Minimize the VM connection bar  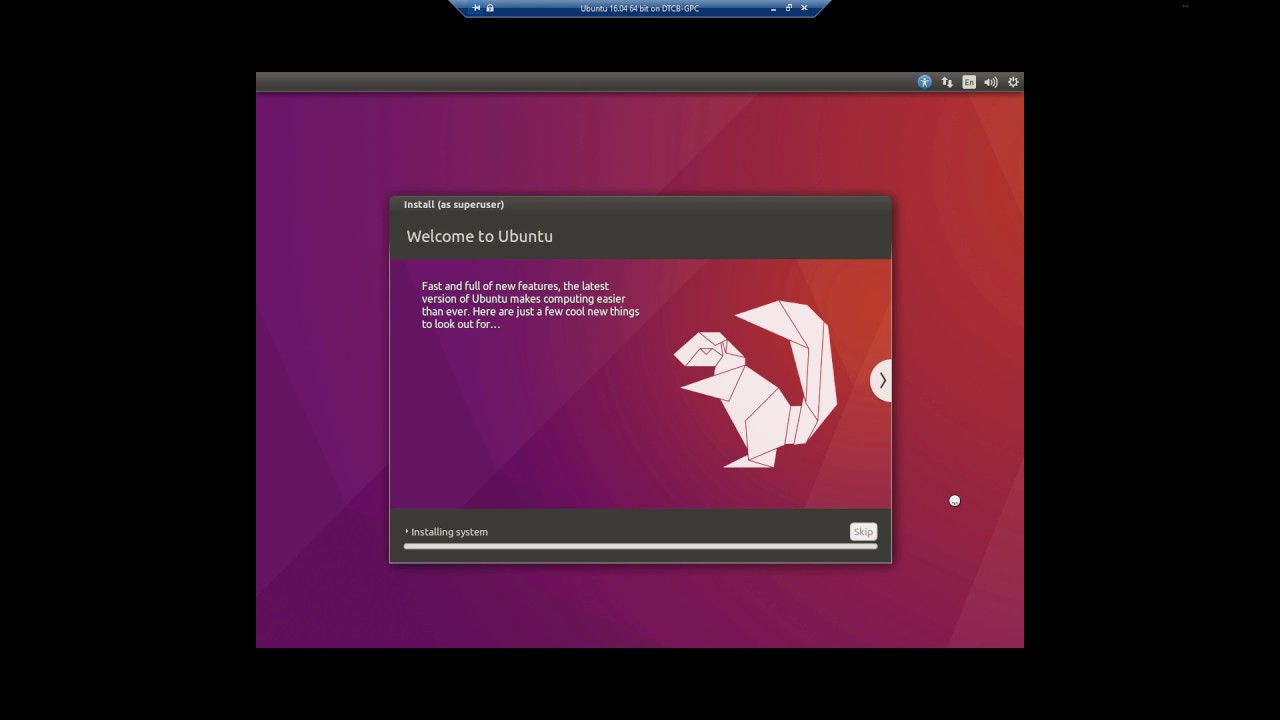(774, 8)
